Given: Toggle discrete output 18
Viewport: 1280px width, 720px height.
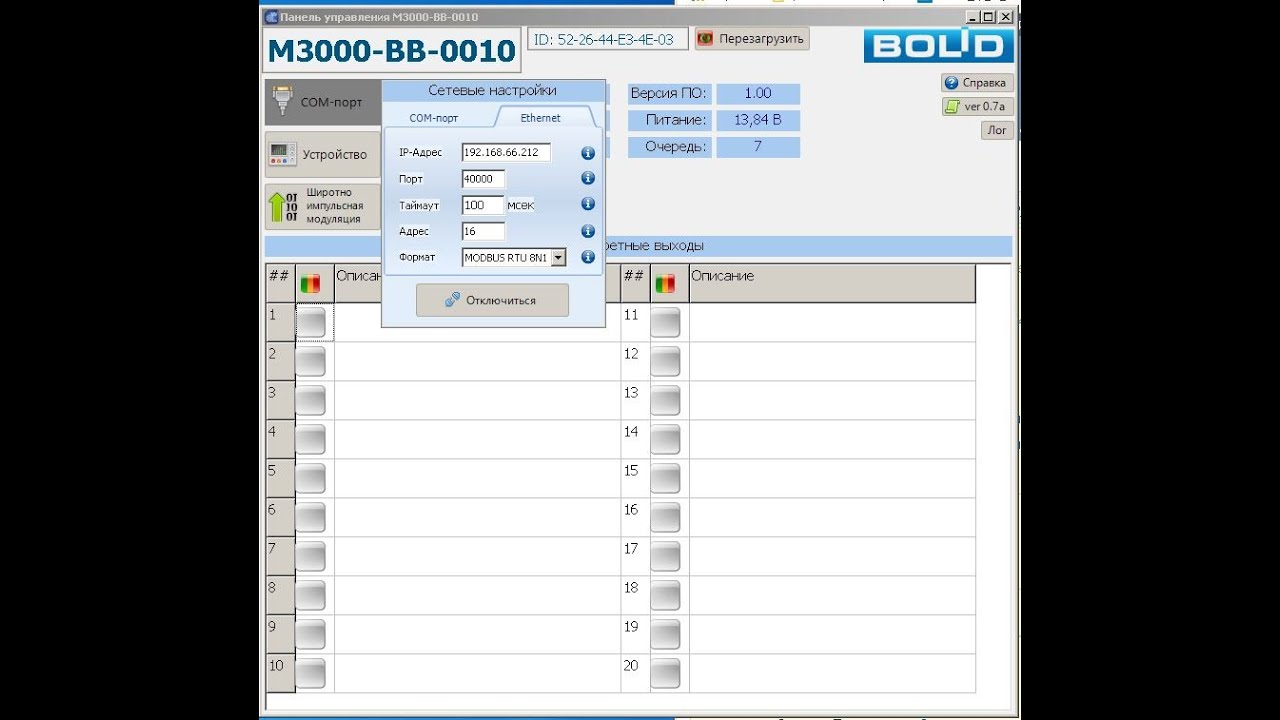Looking at the screenshot, I should tap(665, 595).
